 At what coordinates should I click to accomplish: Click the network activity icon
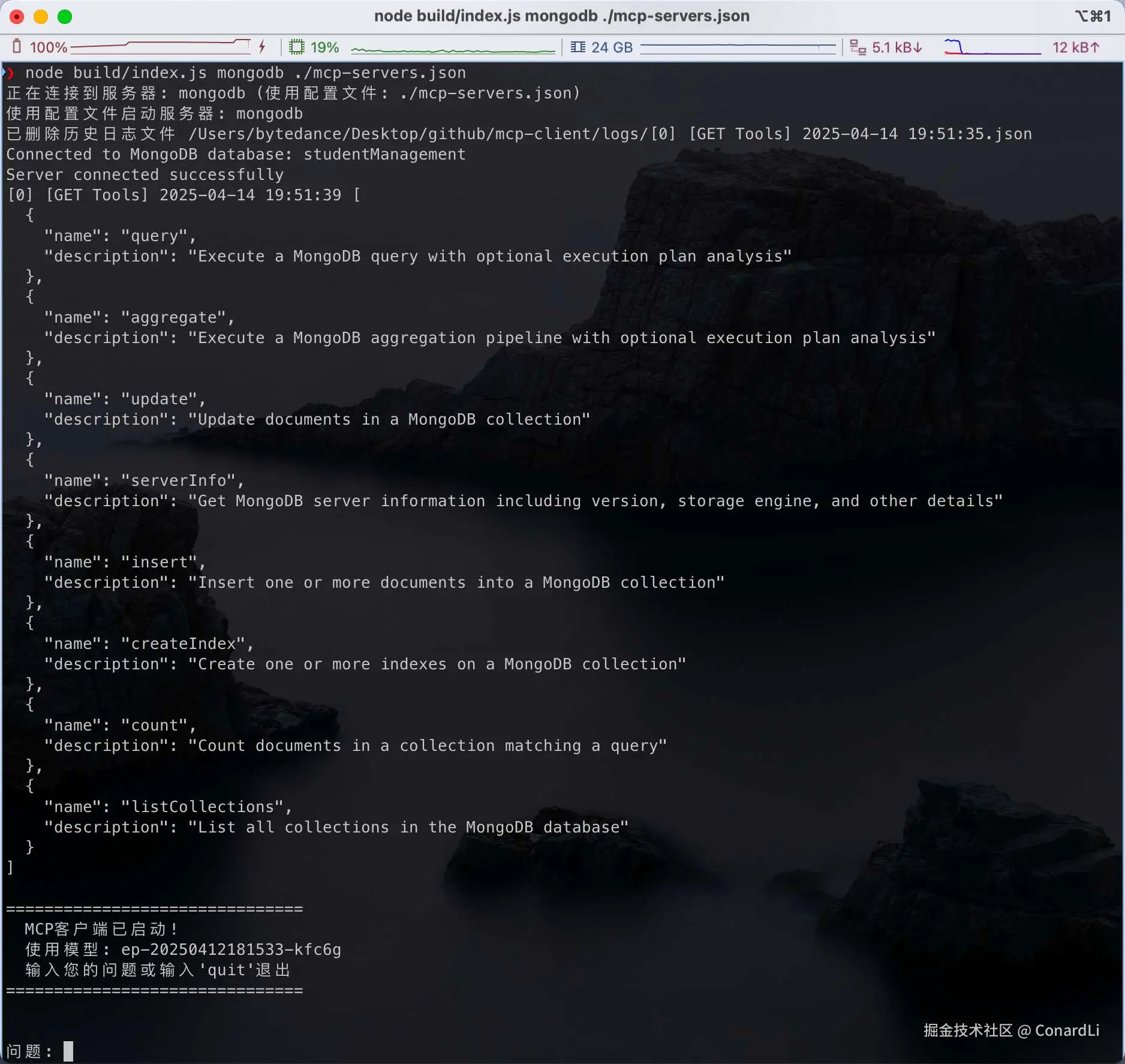pos(858,47)
